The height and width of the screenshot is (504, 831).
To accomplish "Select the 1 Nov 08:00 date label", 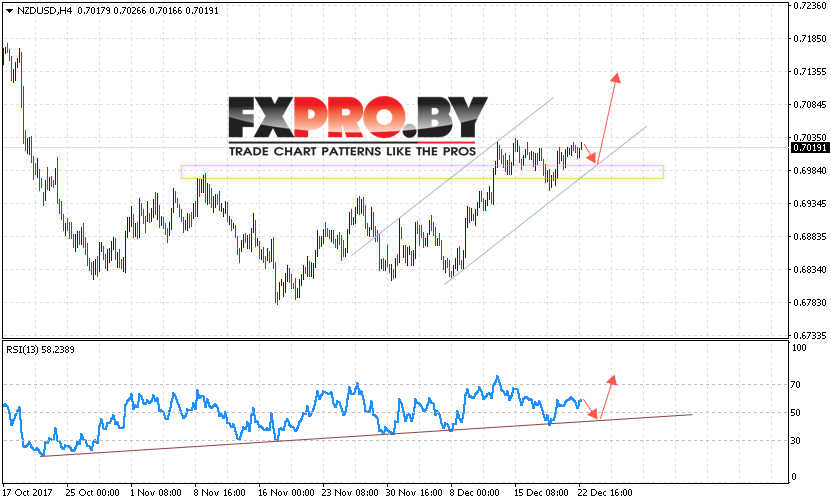I will point(156,493).
